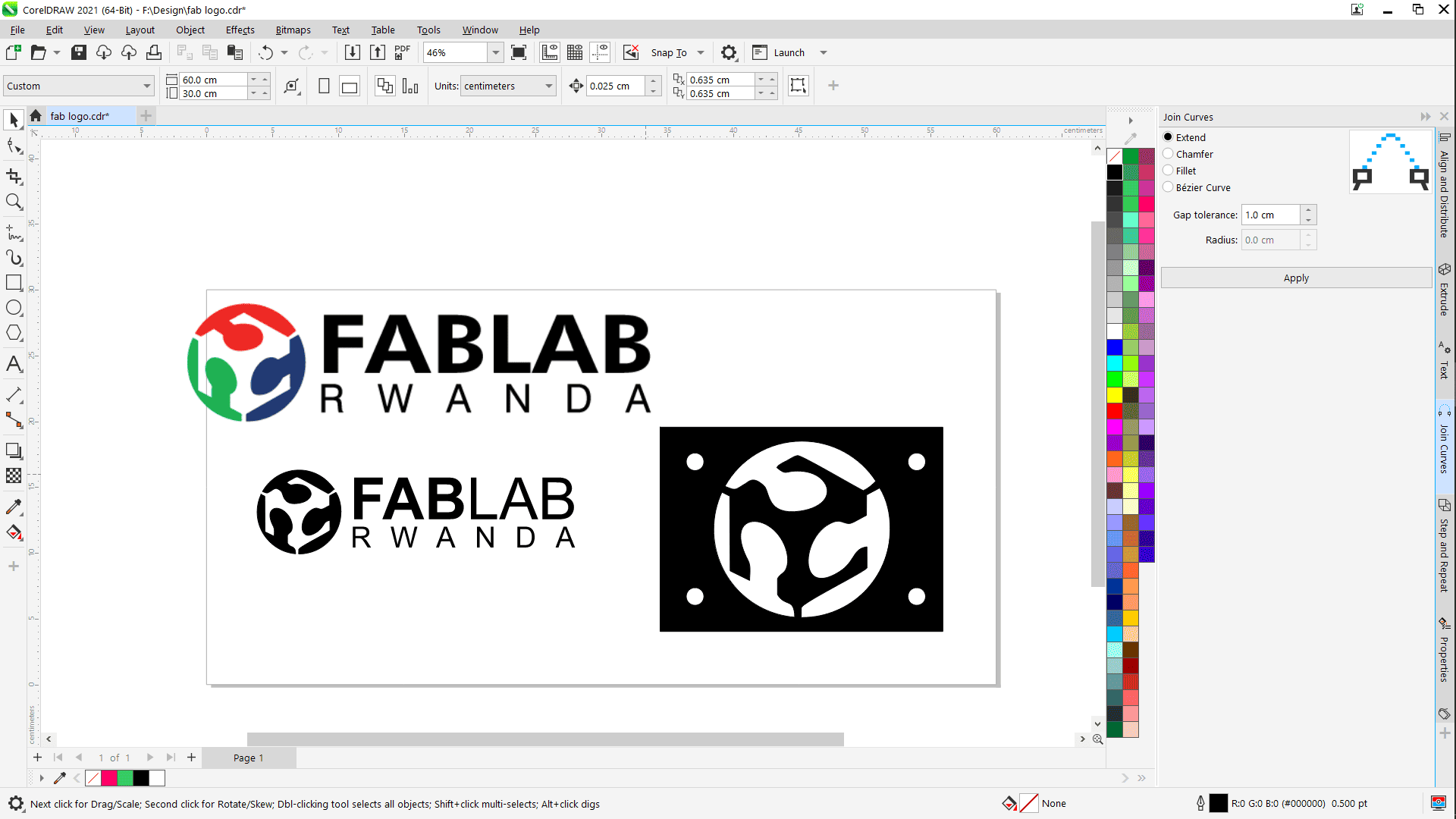The image size is (1456, 819).
Task: Open the Object menu
Action: pyautogui.click(x=190, y=30)
